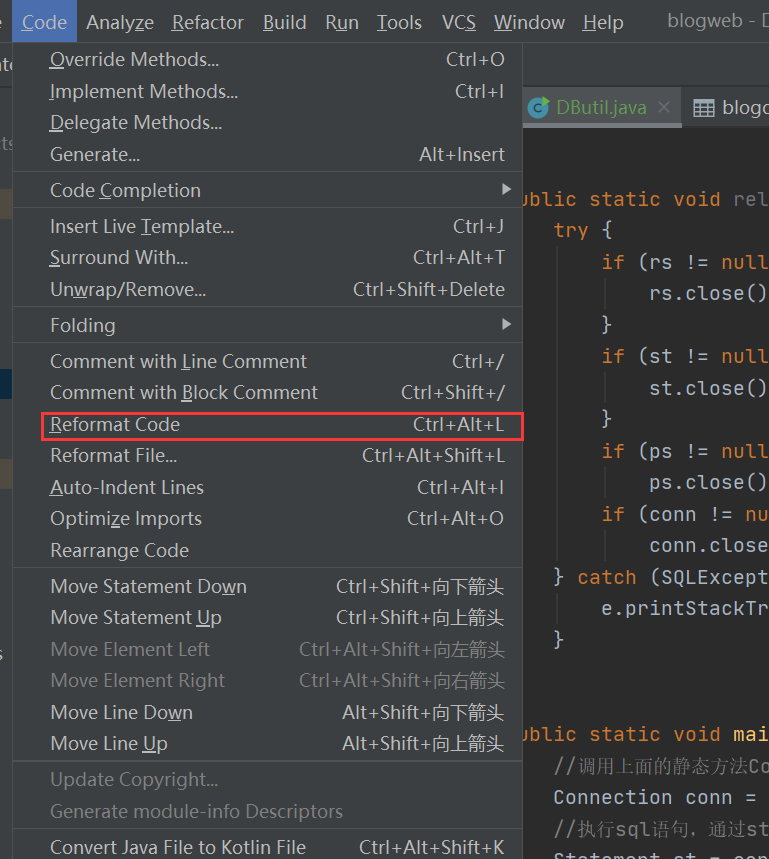Image resolution: width=769 pixels, height=859 pixels.
Task: Choose Convert Java File to Kotlin File
Action: [177, 846]
